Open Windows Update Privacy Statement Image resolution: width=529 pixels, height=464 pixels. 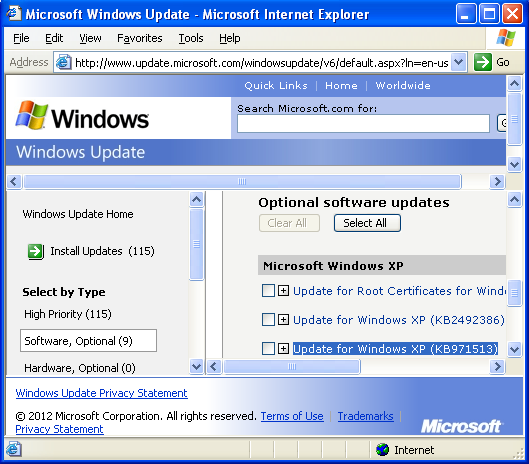coord(102,393)
